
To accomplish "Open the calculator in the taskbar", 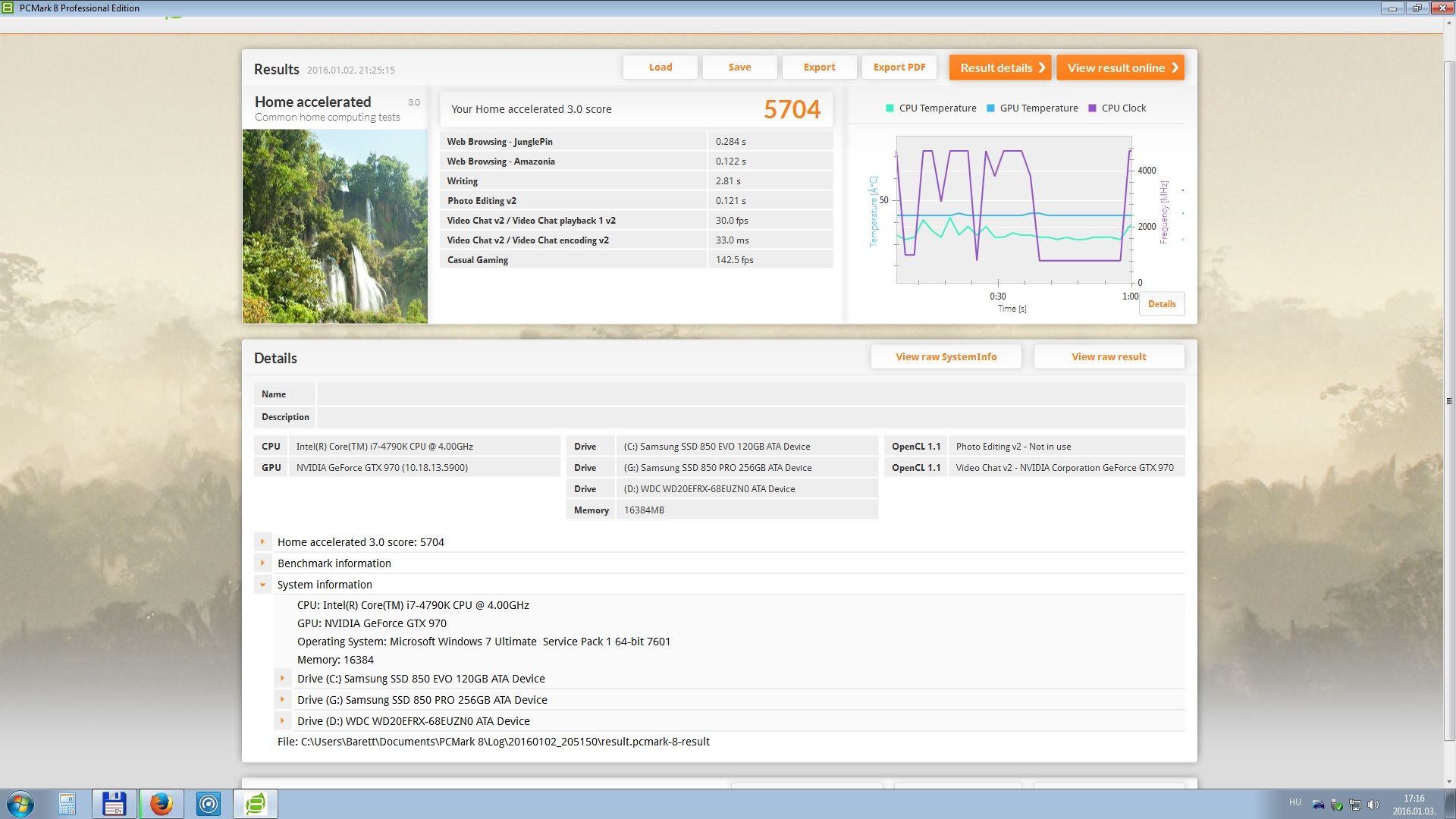I will coord(67,804).
